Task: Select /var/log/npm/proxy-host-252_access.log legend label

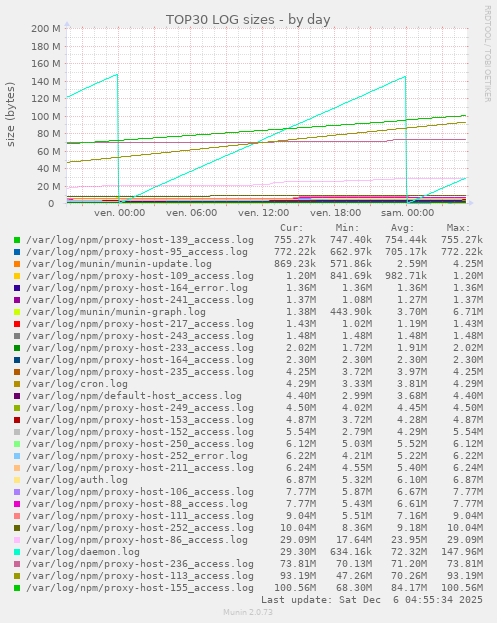Action: pyautogui.click(x=140, y=528)
